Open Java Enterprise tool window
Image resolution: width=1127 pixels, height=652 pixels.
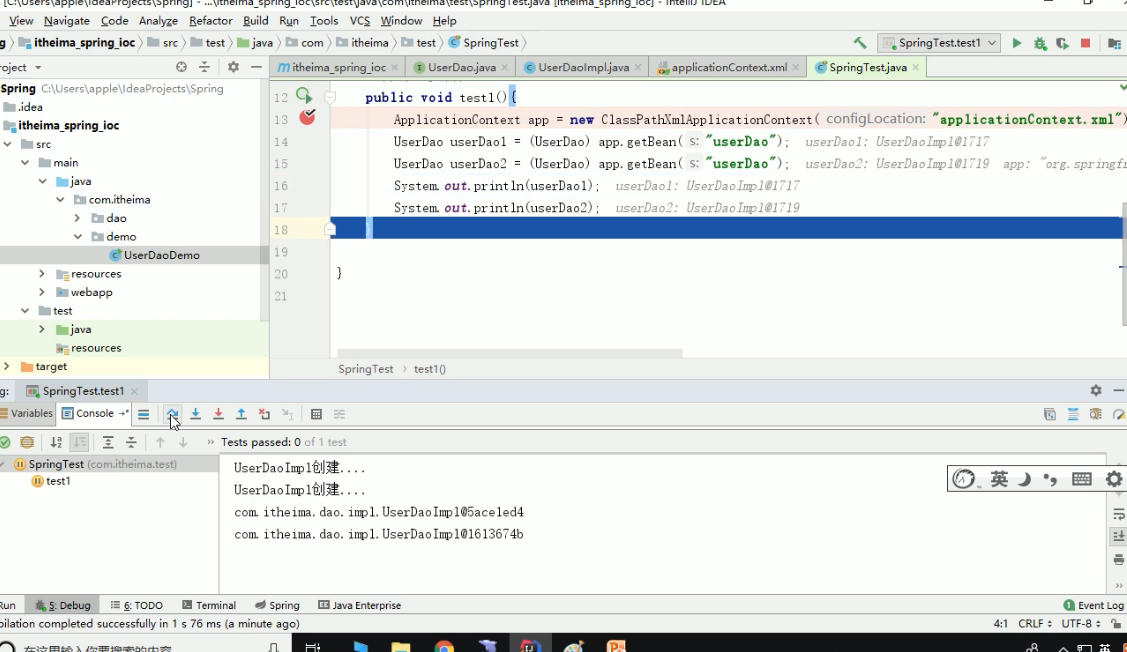pos(359,605)
